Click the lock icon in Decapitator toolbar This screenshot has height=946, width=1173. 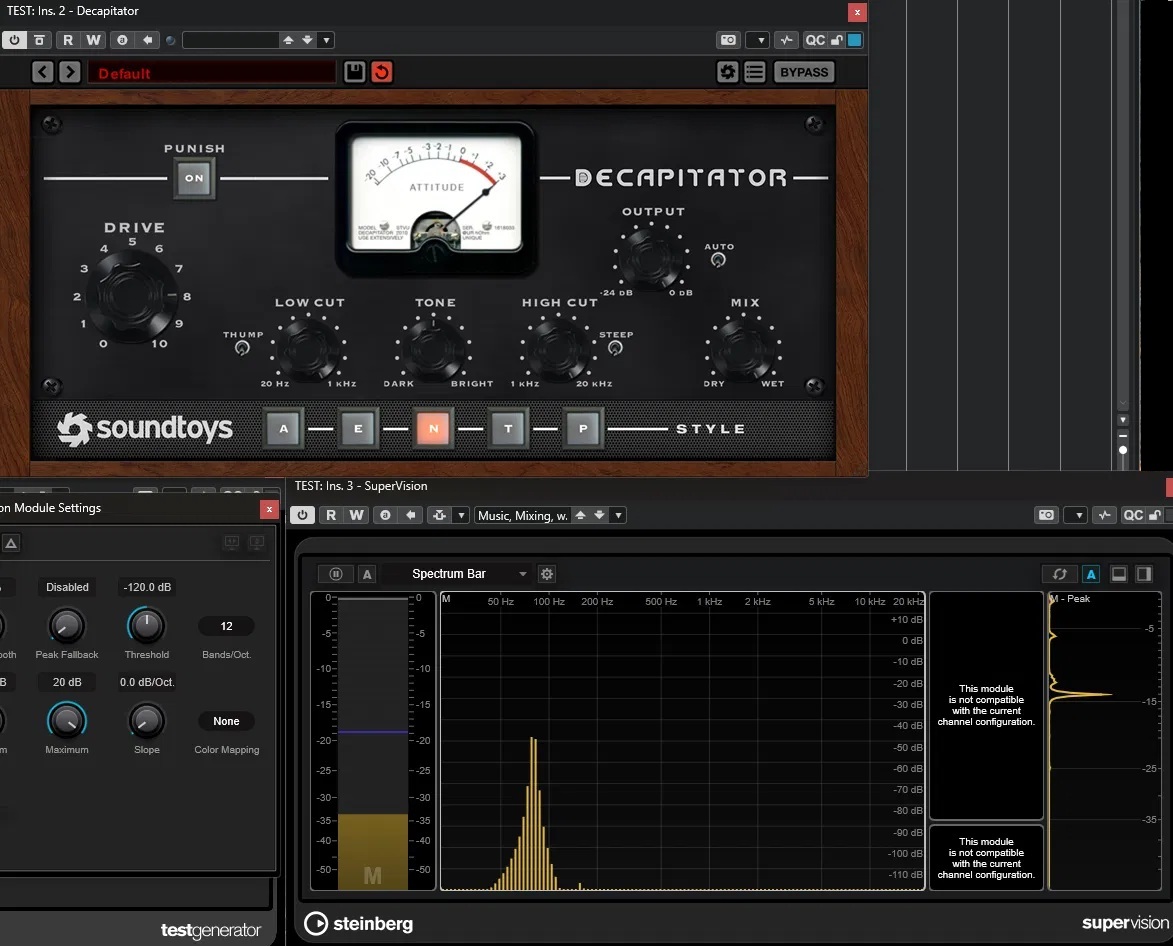[836, 40]
